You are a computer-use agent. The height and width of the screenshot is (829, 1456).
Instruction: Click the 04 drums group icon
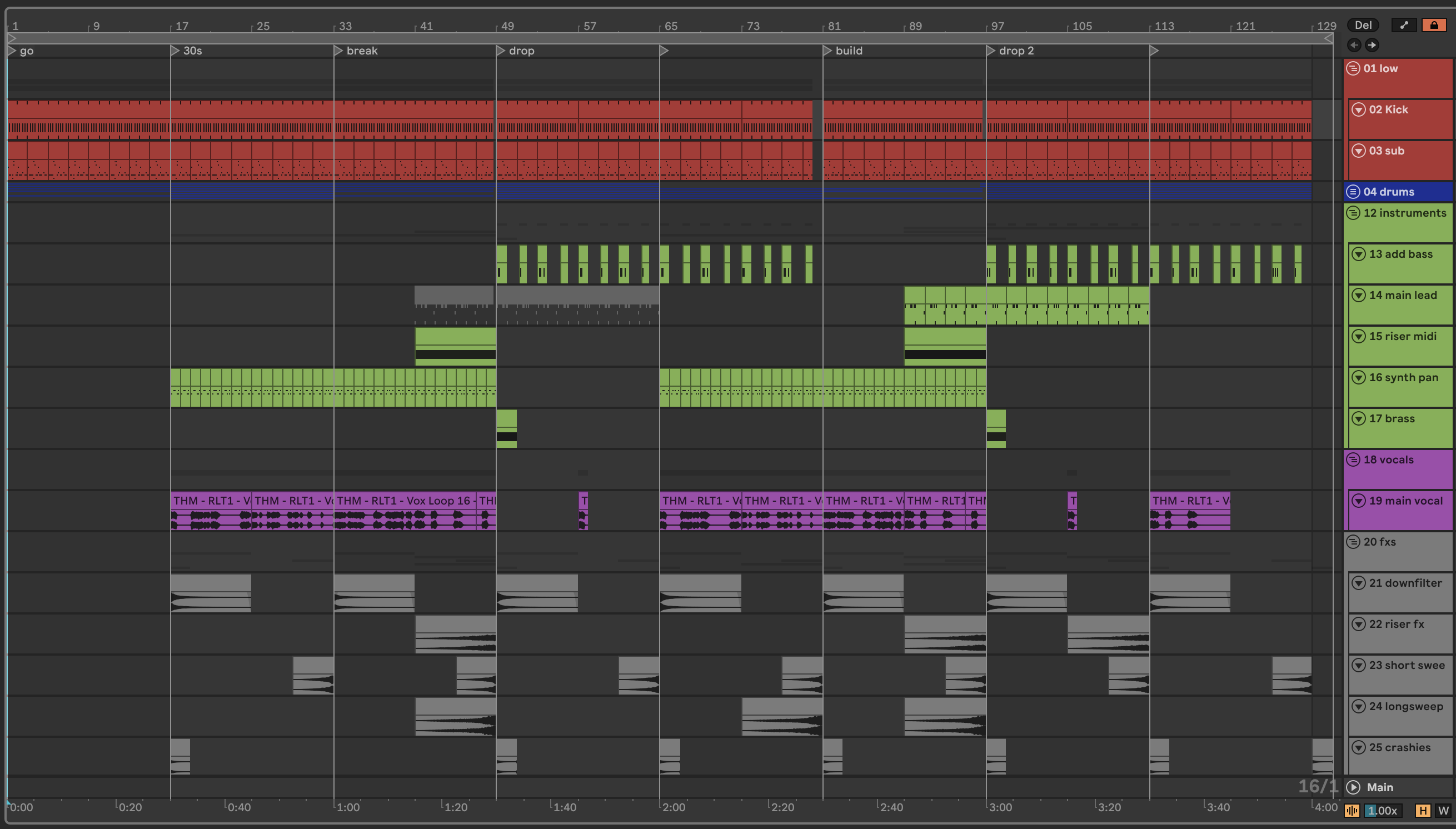(x=1354, y=192)
